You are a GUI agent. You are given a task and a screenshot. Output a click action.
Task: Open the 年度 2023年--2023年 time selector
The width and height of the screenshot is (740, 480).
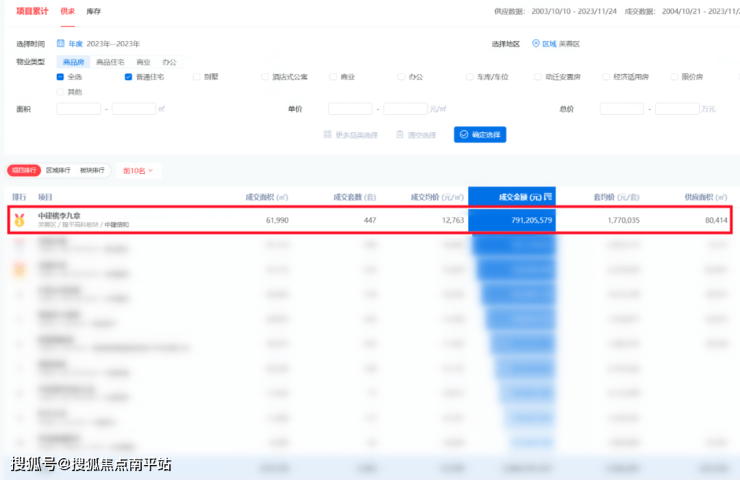click(98, 44)
